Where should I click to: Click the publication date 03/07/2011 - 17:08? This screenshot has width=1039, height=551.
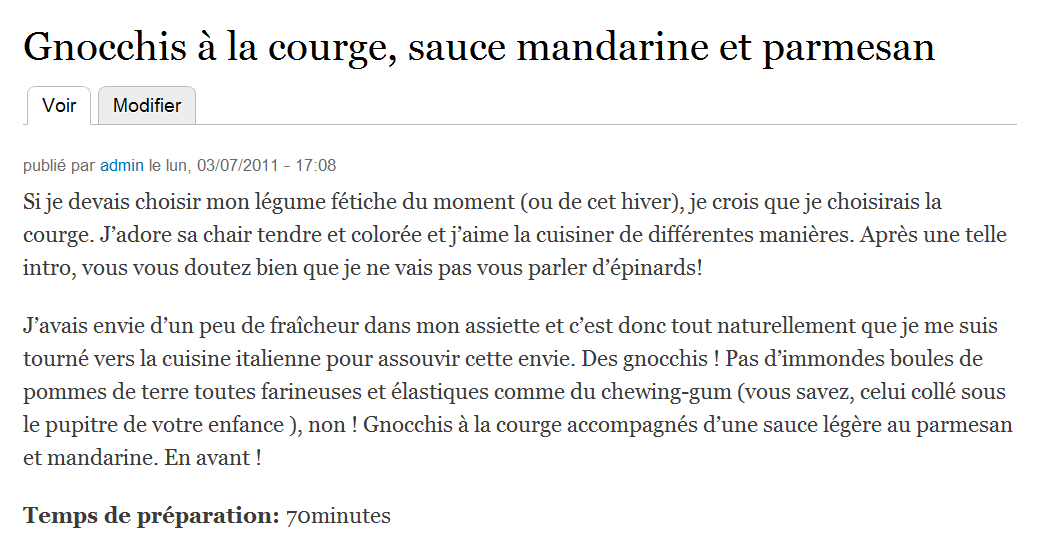tap(266, 165)
